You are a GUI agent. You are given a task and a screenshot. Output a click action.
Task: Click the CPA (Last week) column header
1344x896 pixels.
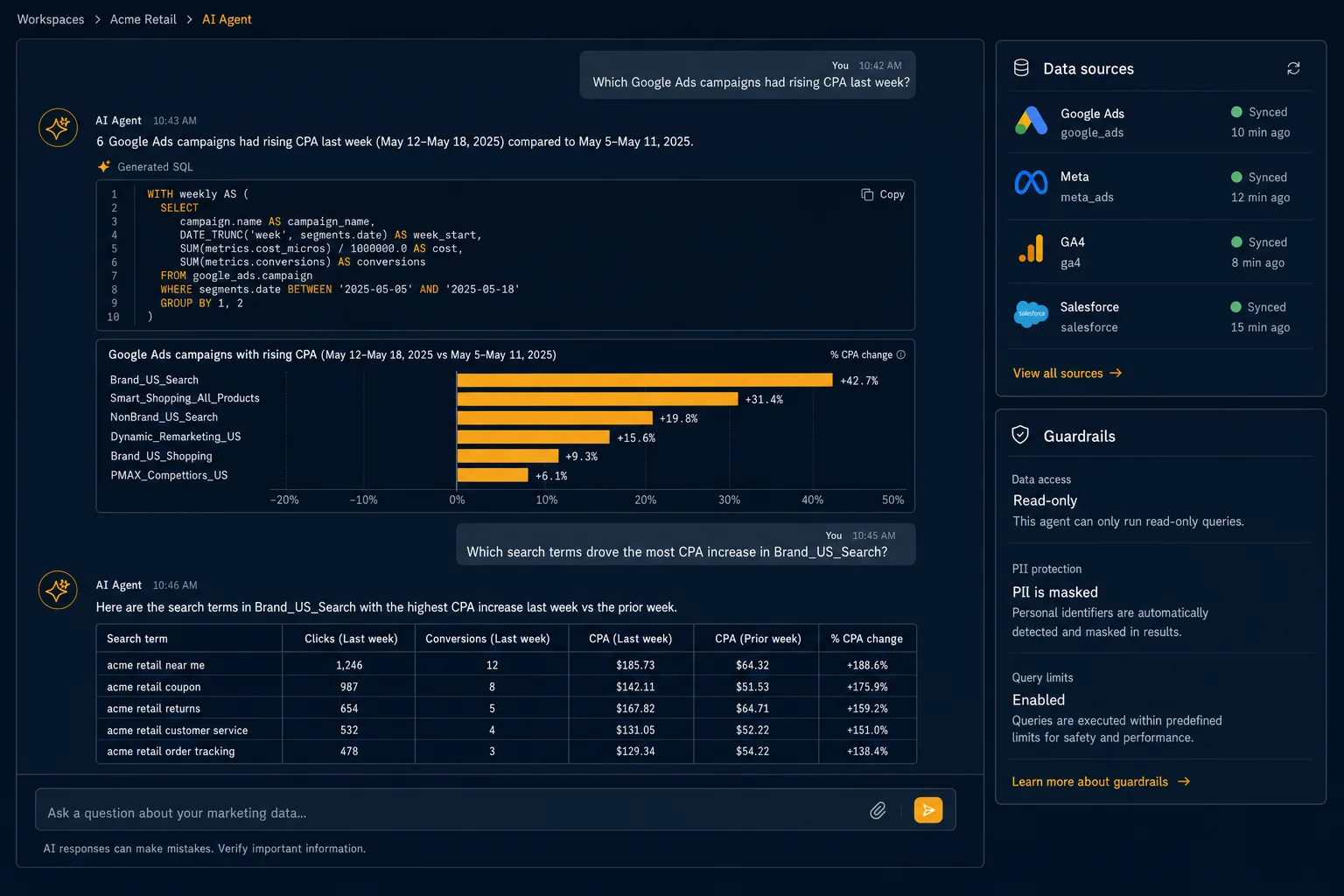[x=630, y=639]
